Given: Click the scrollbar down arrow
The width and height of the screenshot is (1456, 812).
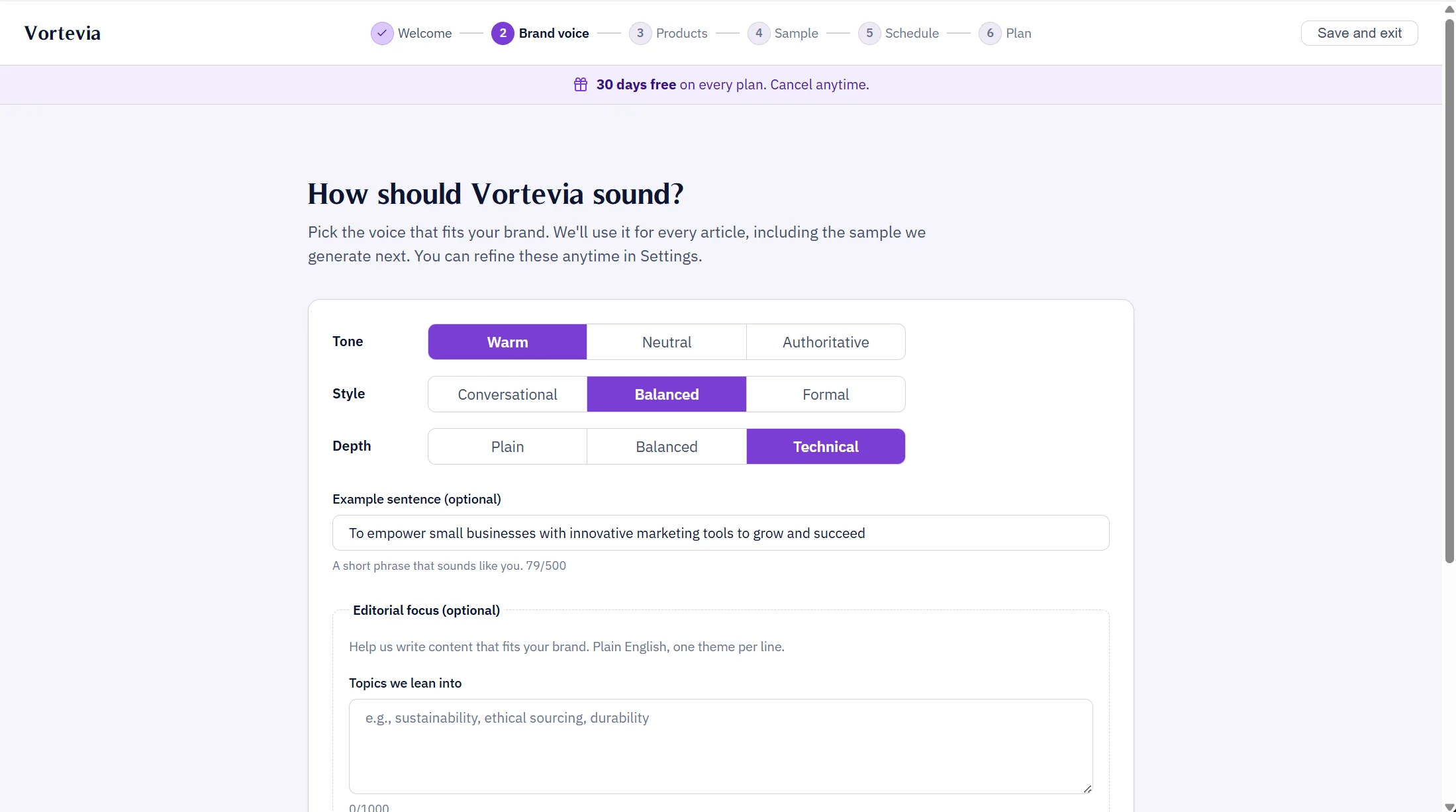Looking at the screenshot, I should click(1449, 807).
